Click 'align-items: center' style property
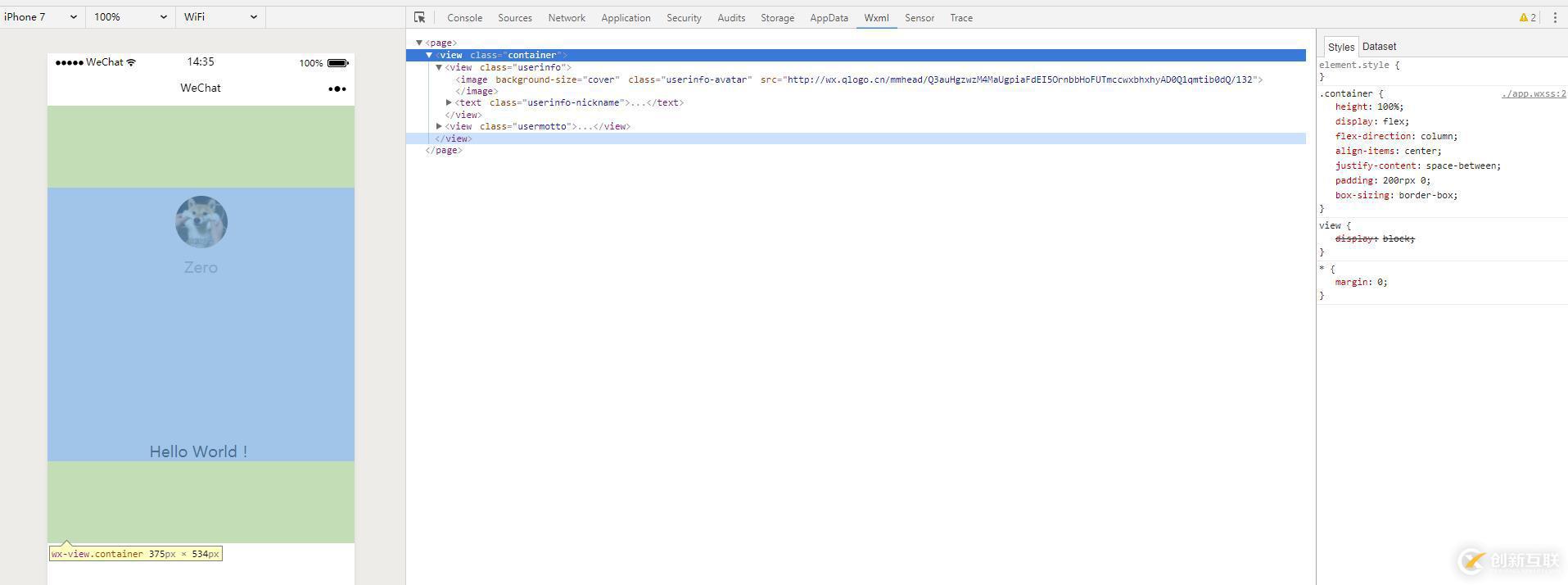Image resolution: width=1568 pixels, height=585 pixels. pyautogui.click(x=1388, y=151)
